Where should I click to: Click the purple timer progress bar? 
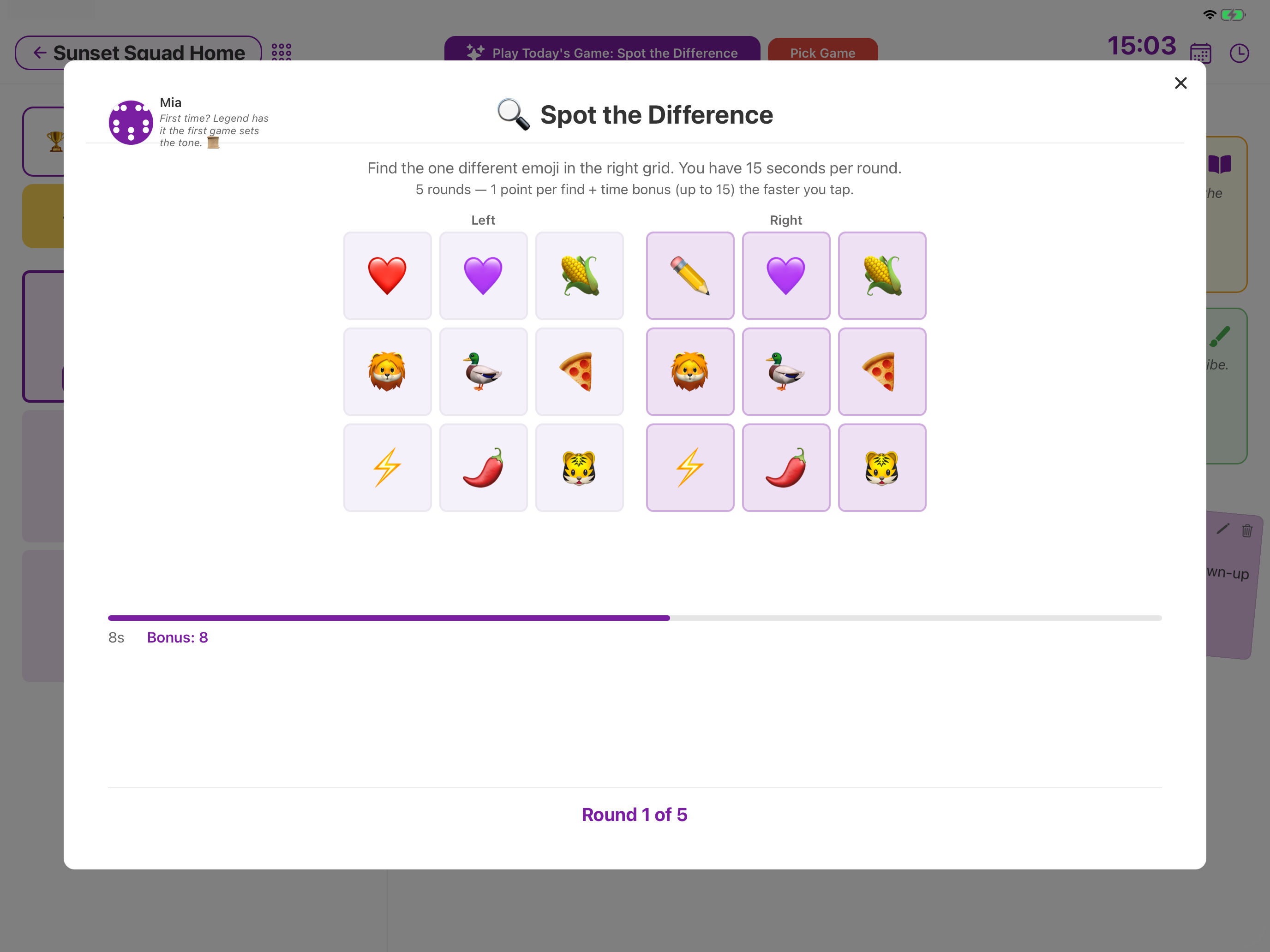389,618
